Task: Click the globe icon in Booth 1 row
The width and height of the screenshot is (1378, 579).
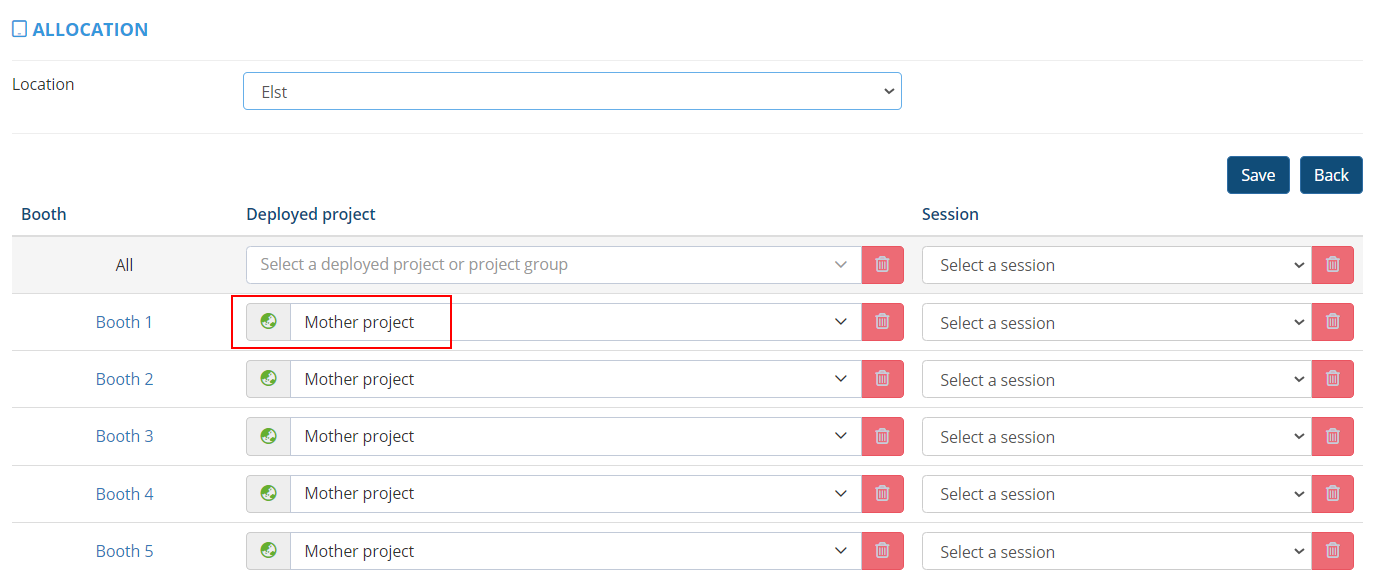Action: (x=268, y=322)
